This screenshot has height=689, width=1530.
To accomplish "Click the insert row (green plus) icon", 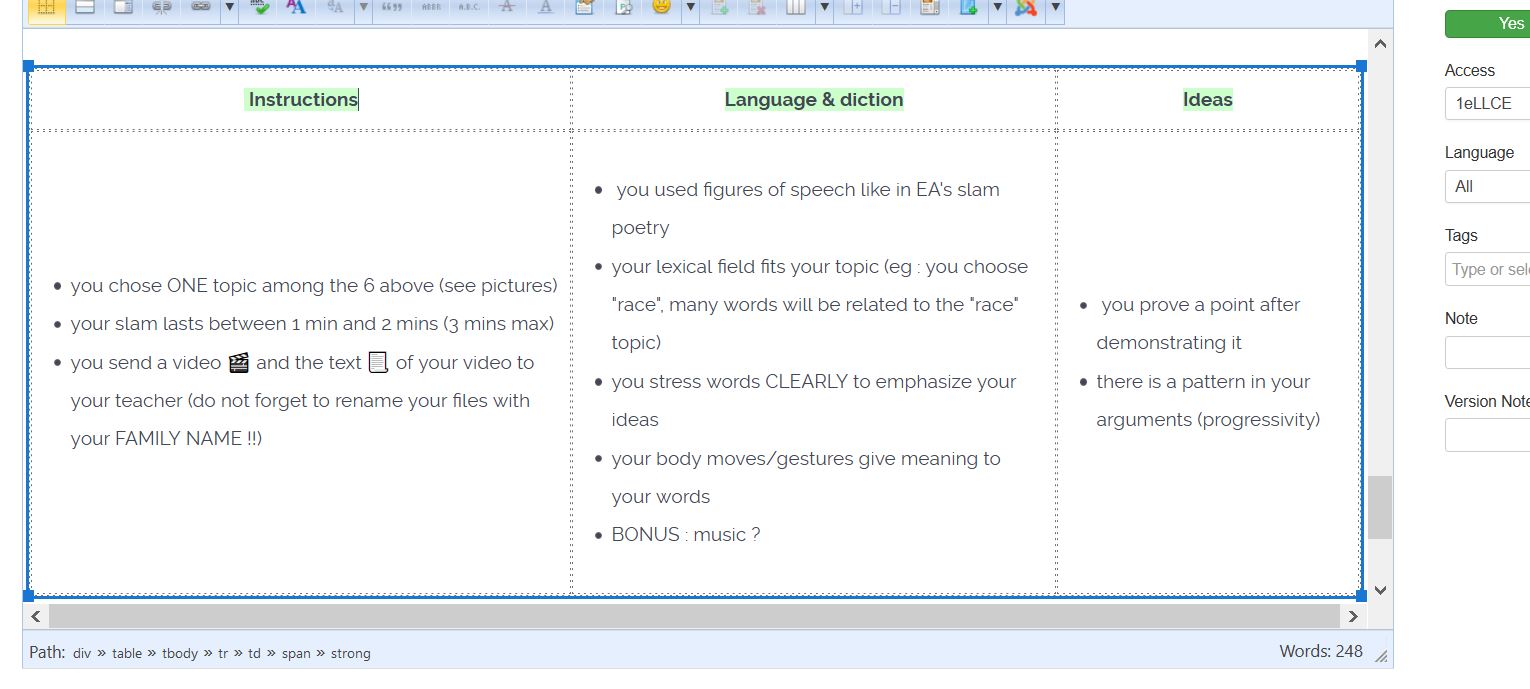I will [720, 8].
